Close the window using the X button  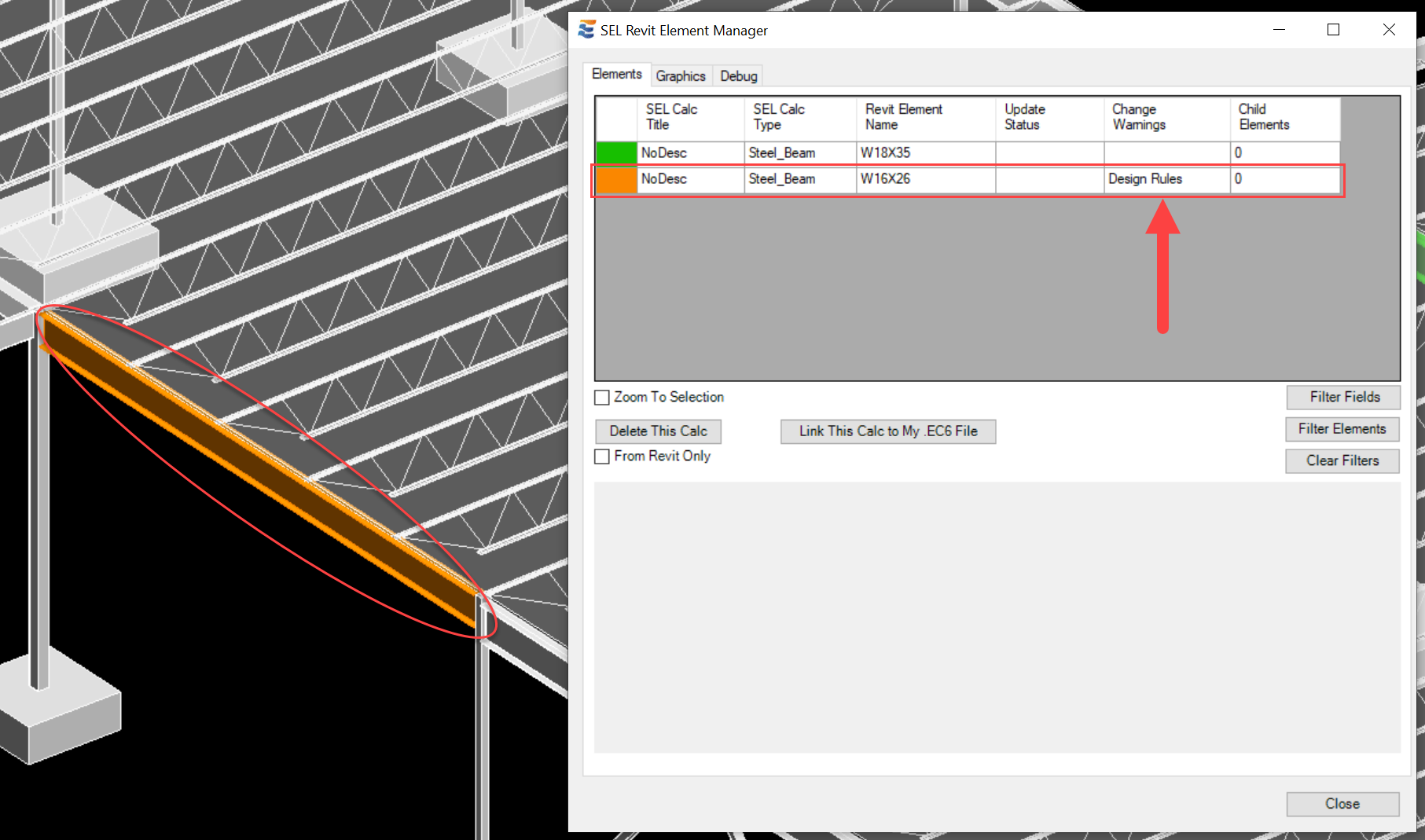pyautogui.click(x=1389, y=30)
